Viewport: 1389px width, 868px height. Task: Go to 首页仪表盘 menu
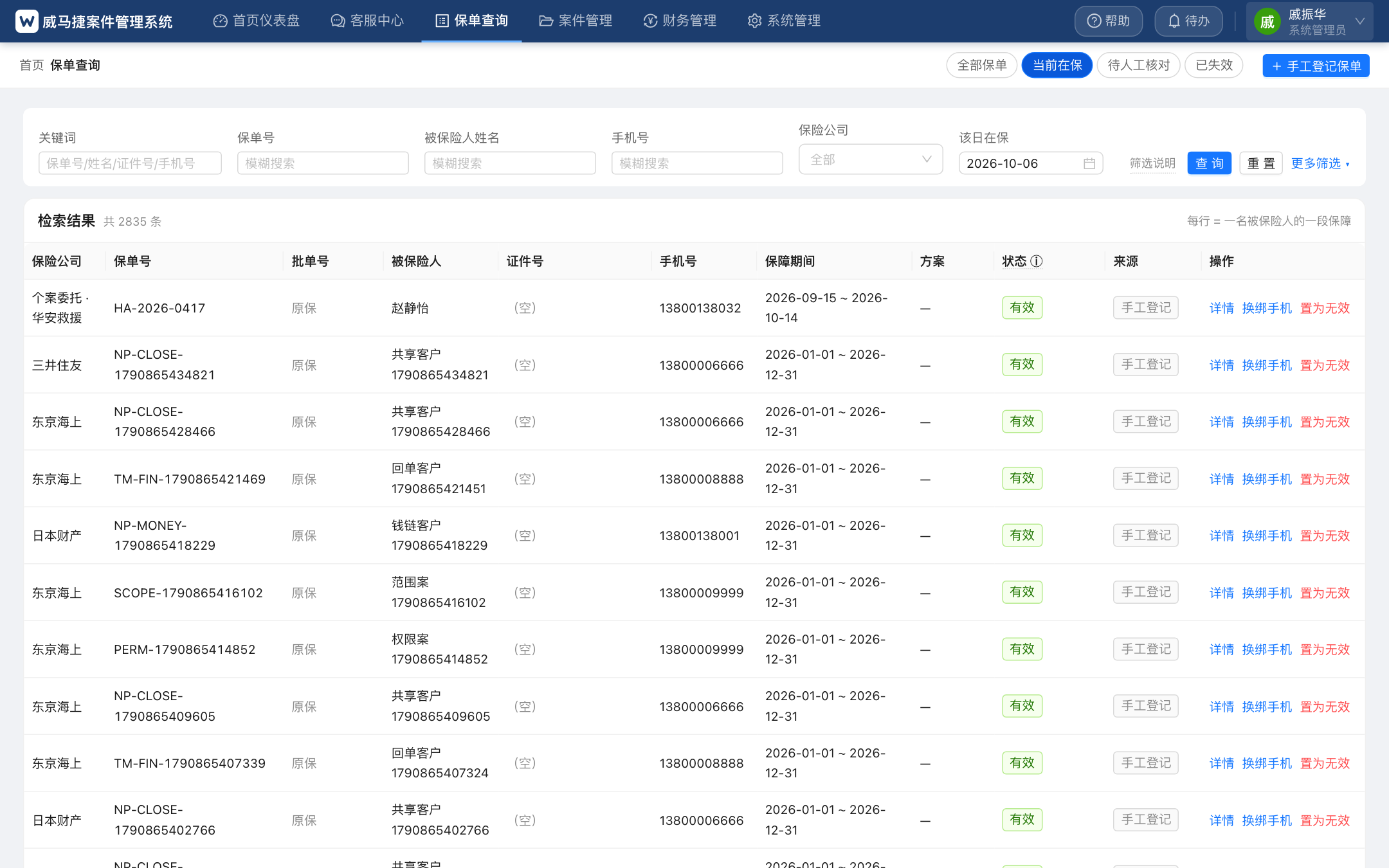257,21
